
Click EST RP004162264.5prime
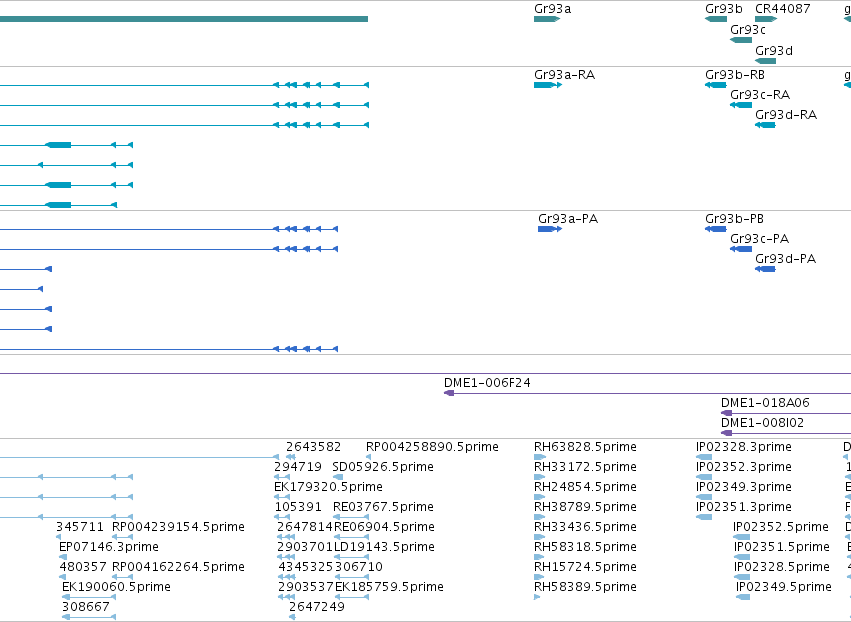click(x=122, y=577)
